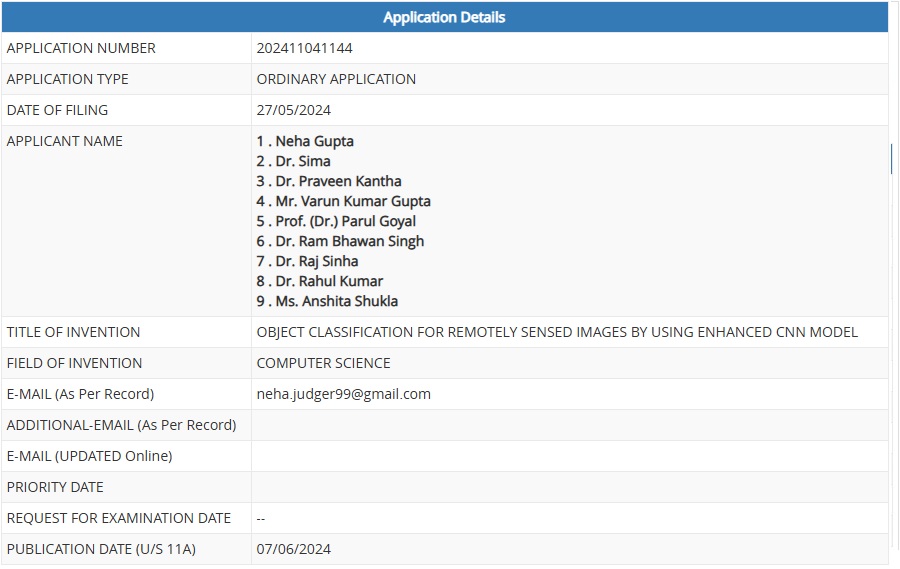Click the Application Details header bar
Image resolution: width=900 pixels, height=569 pixels.
pos(444,17)
